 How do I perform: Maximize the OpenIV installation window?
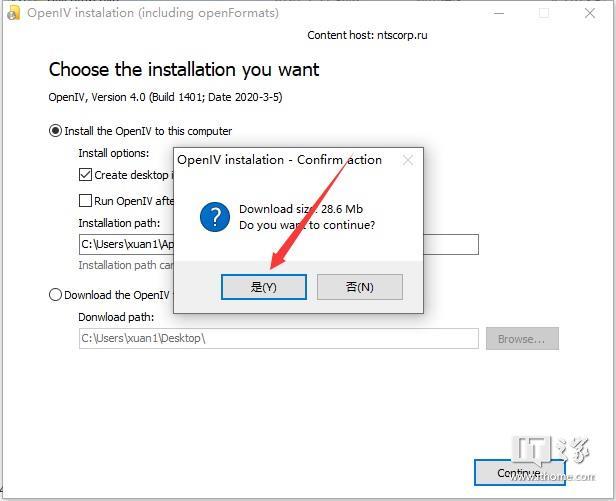click(x=544, y=13)
